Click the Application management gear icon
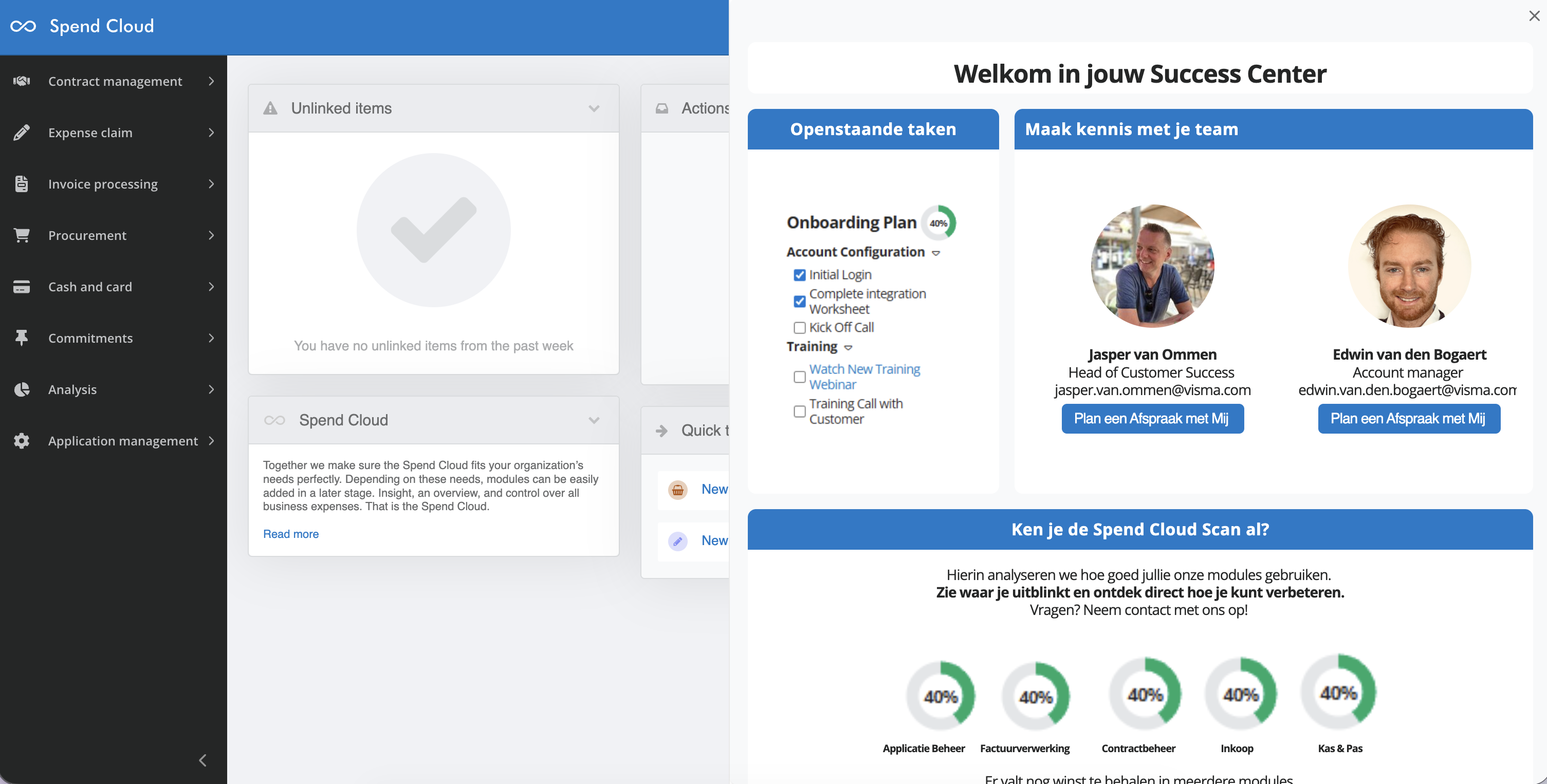The width and height of the screenshot is (1547, 784). click(x=22, y=441)
